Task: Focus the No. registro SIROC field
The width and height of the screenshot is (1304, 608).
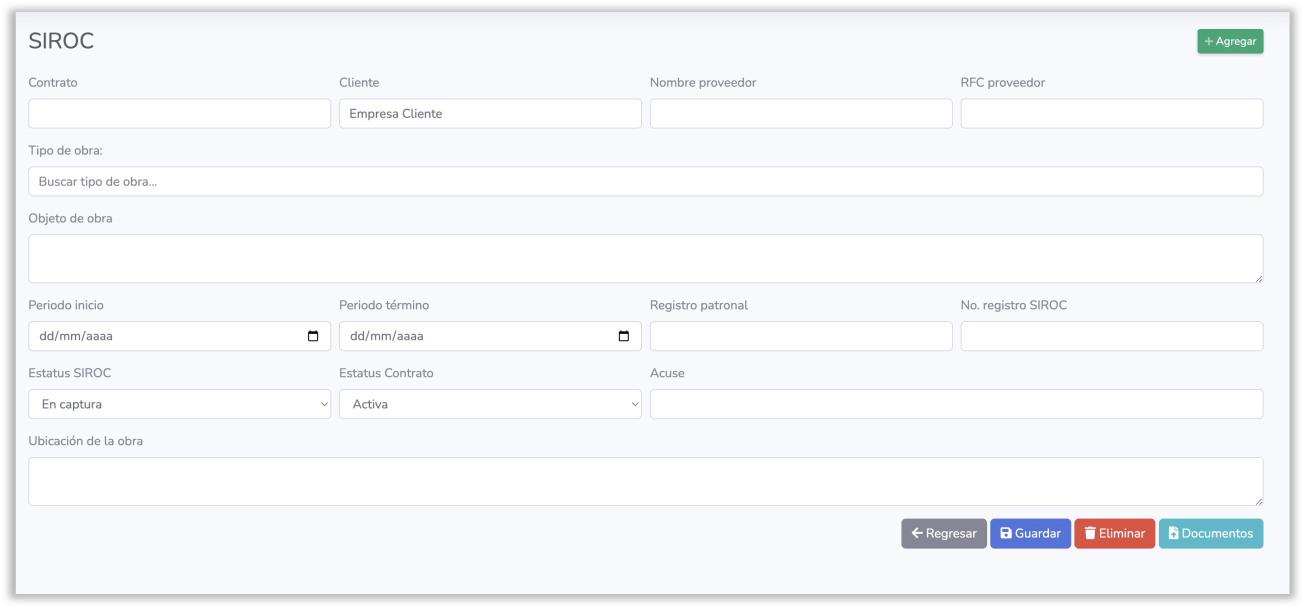Action: 1111,336
